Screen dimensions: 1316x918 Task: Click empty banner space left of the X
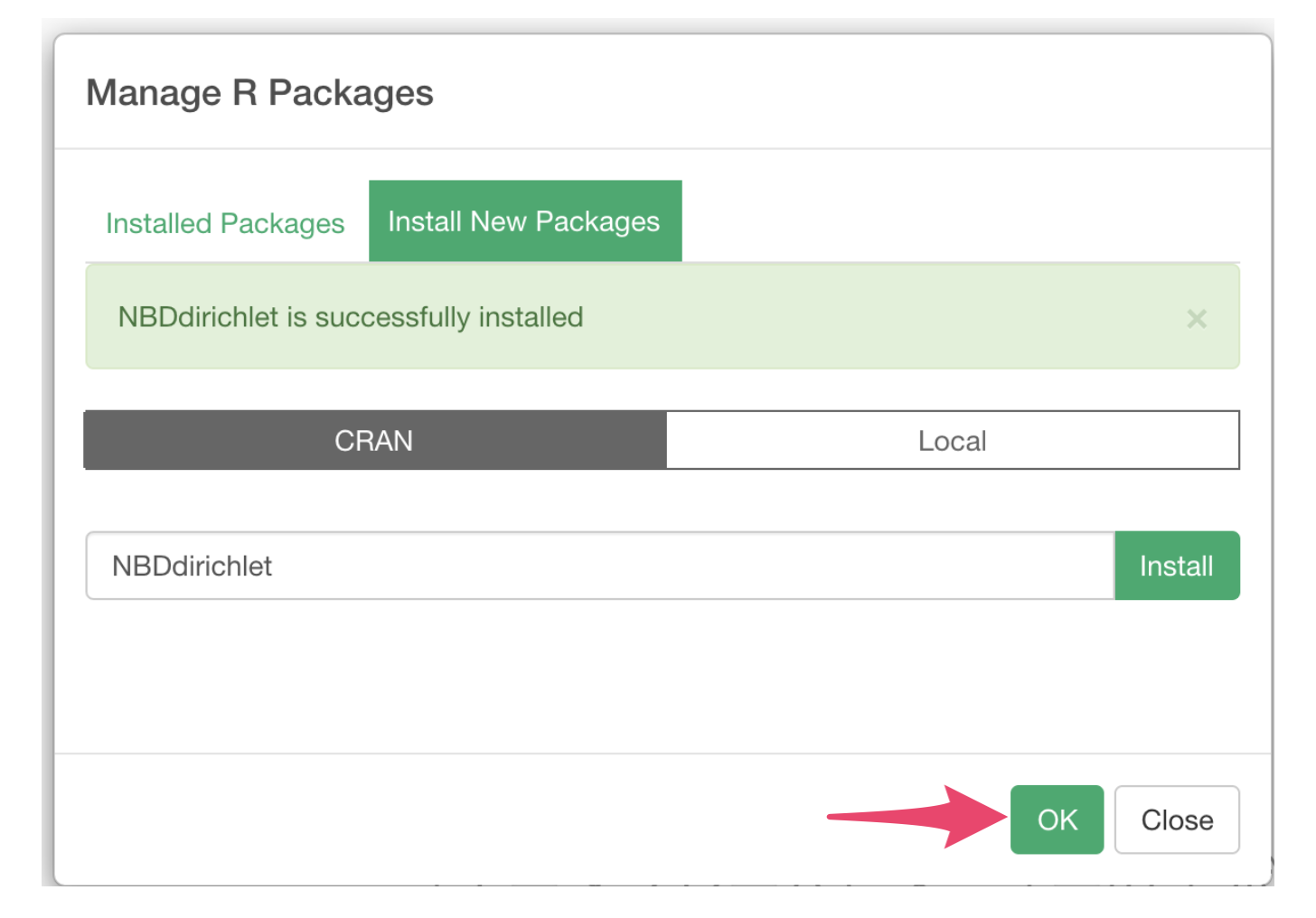pyautogui.click(x=904, y=318)
